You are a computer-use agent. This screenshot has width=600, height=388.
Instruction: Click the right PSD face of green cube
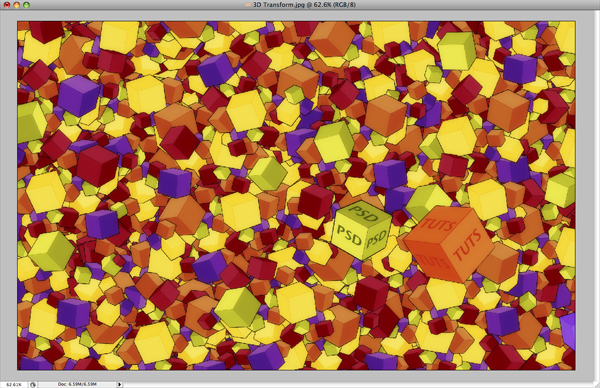pyautogui.click(x=376, y=238)
